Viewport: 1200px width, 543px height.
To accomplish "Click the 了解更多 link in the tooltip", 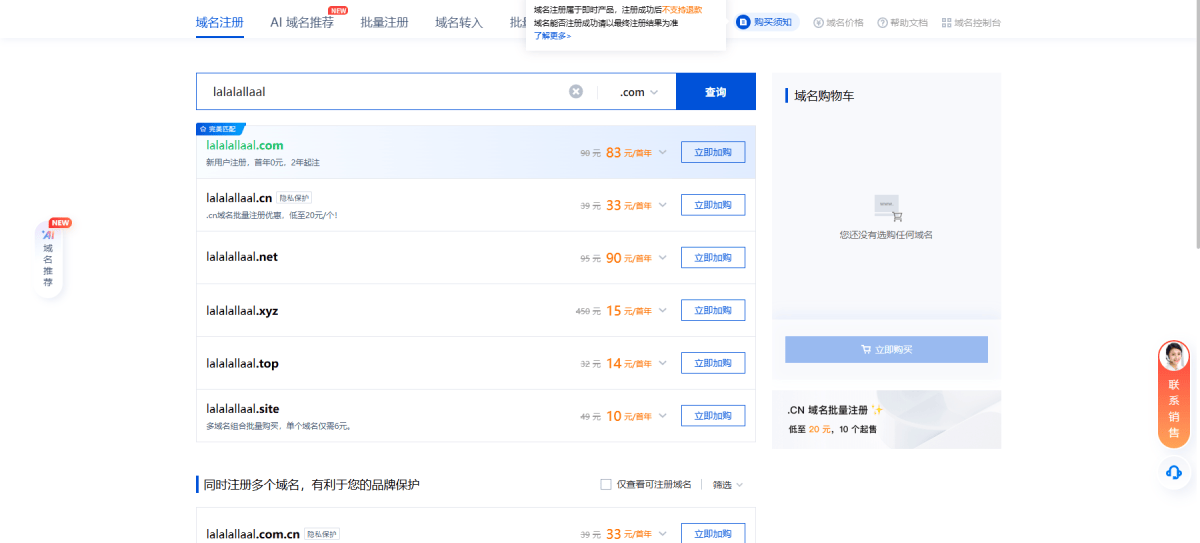I will pos(552,35).
